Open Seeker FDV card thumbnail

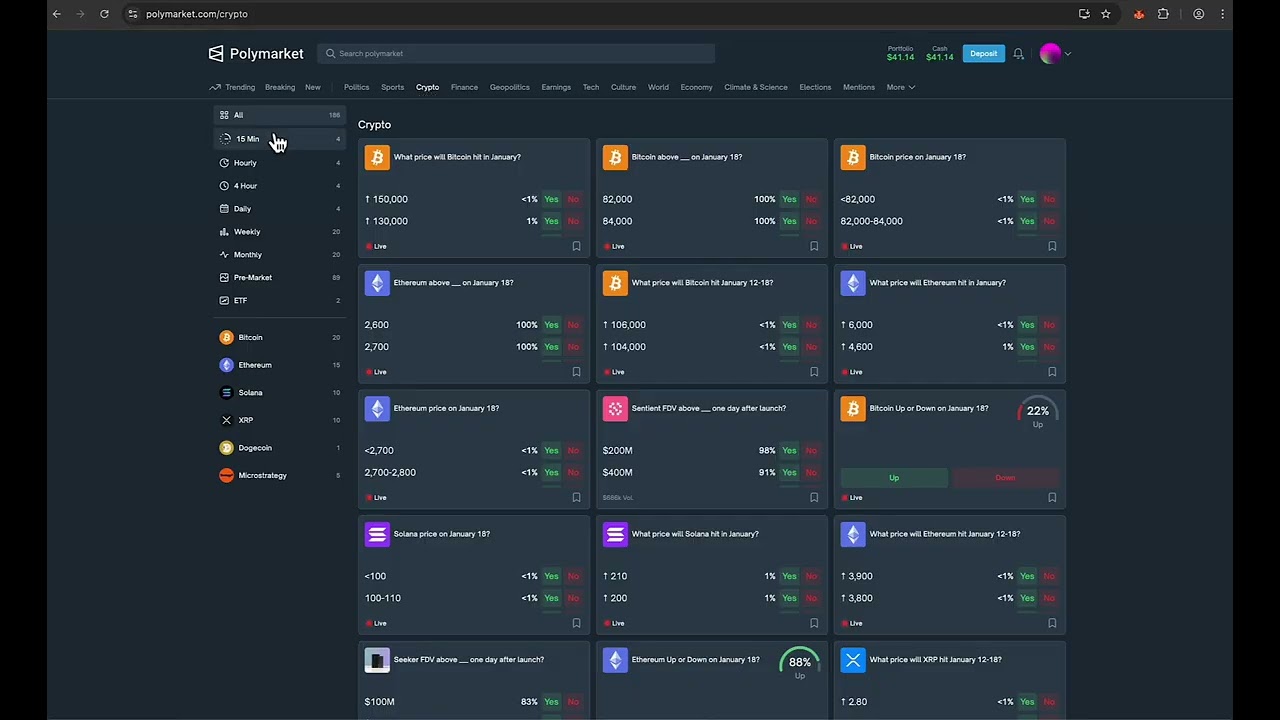pyautogui.click(x=377, y=660)
